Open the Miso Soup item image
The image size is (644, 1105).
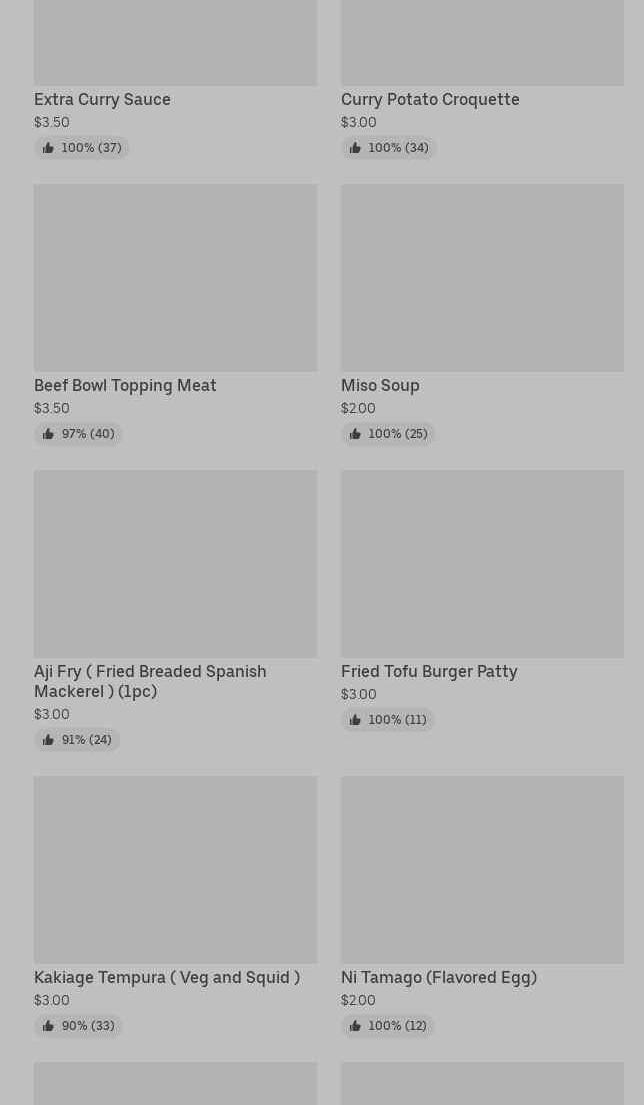[483, 278]
